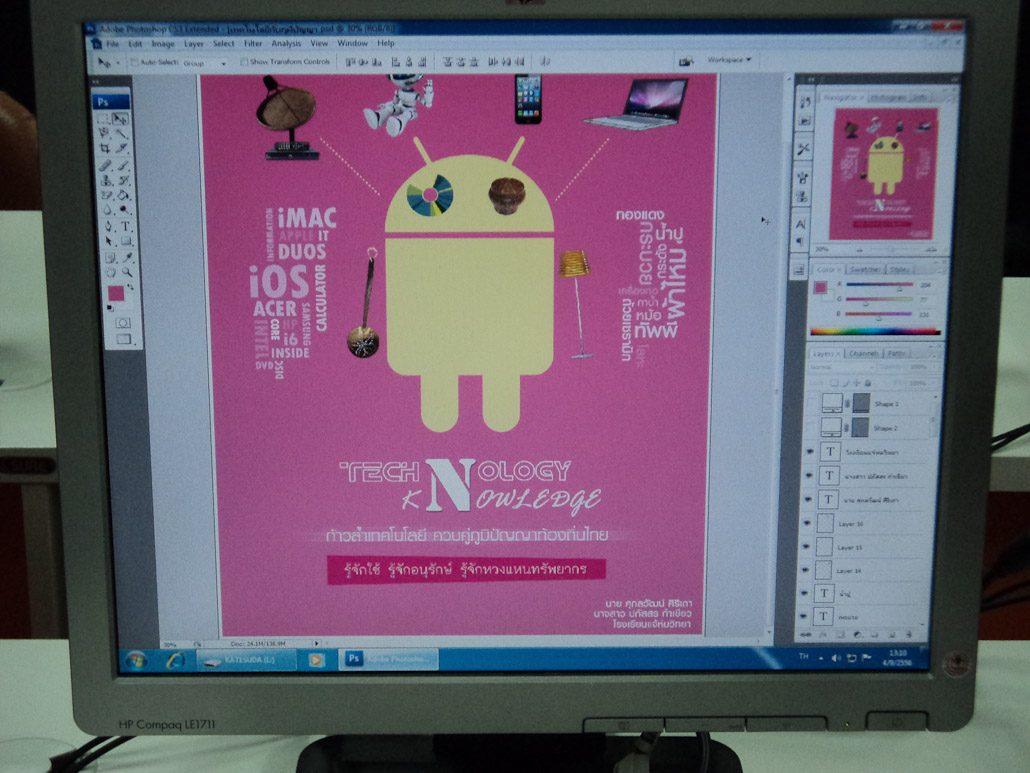Image resolution: width=1030 pixels, height=773 pixels.
Task: Open the File menu
Action: coord(113,44)
